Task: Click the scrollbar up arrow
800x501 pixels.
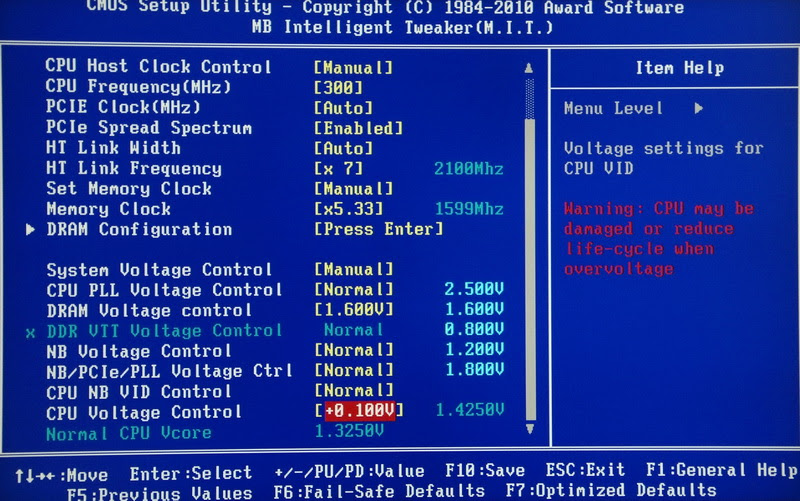Action: click(529, 68)
